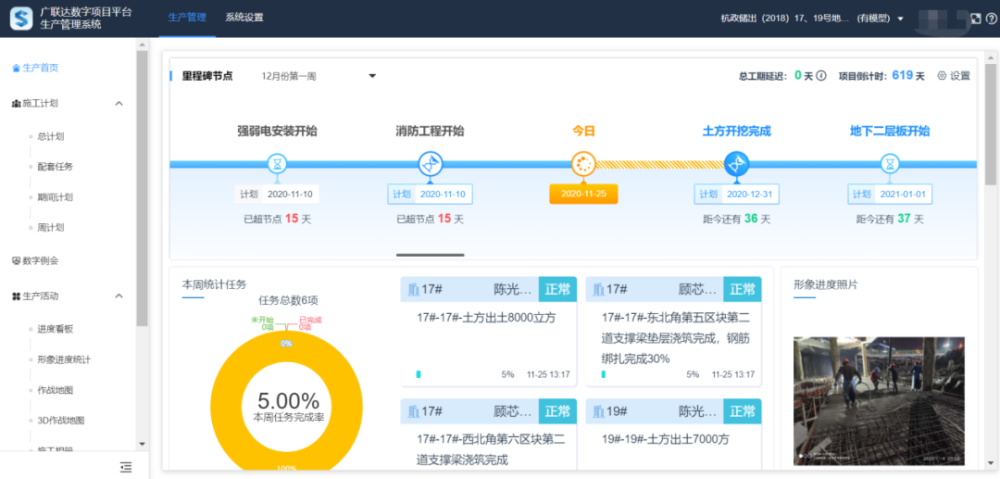Click plan date 2021-01-01 box
This screenshot has width=1000, height=479.
(890, 195)
